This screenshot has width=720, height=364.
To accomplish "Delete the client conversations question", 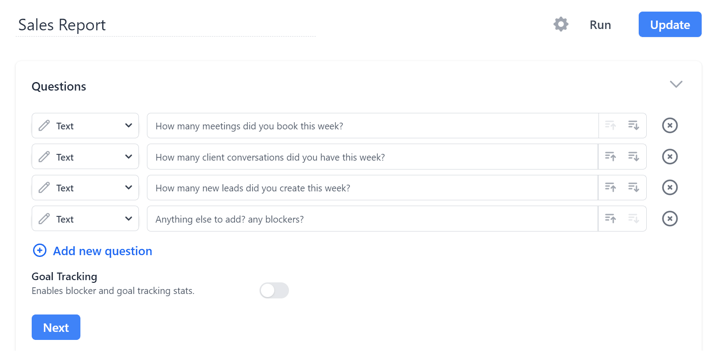I will pos(669,157).
